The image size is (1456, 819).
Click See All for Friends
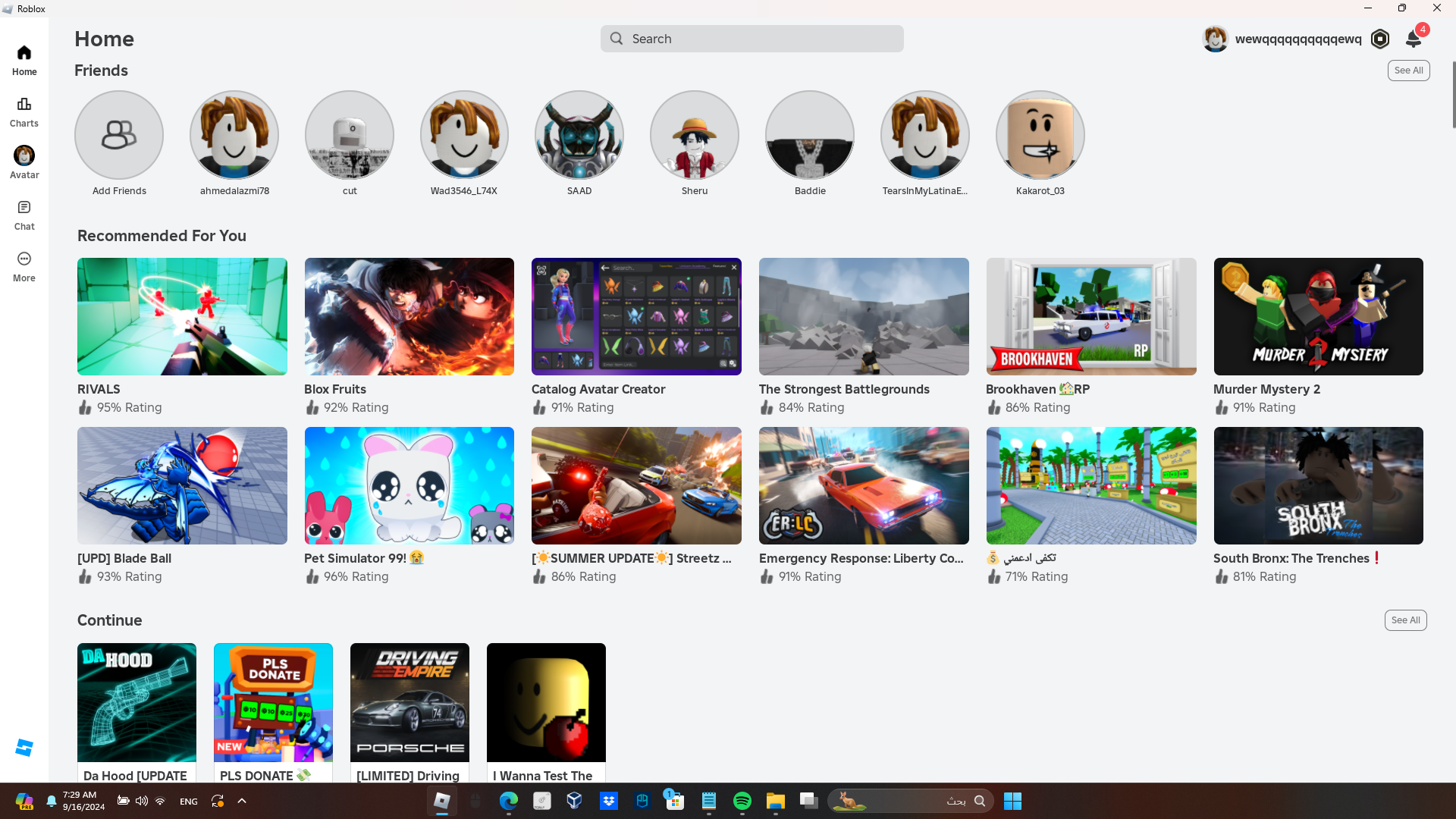(1408, 71)
